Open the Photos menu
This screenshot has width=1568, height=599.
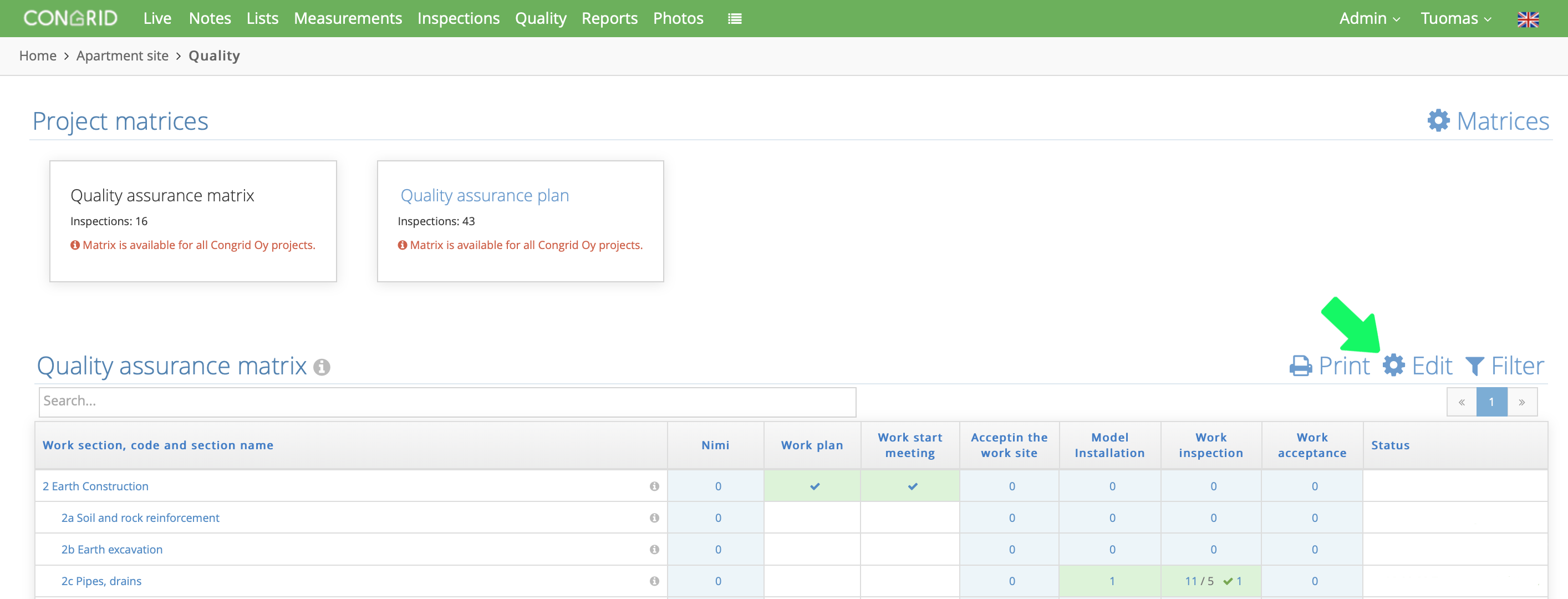coord(678,18)
